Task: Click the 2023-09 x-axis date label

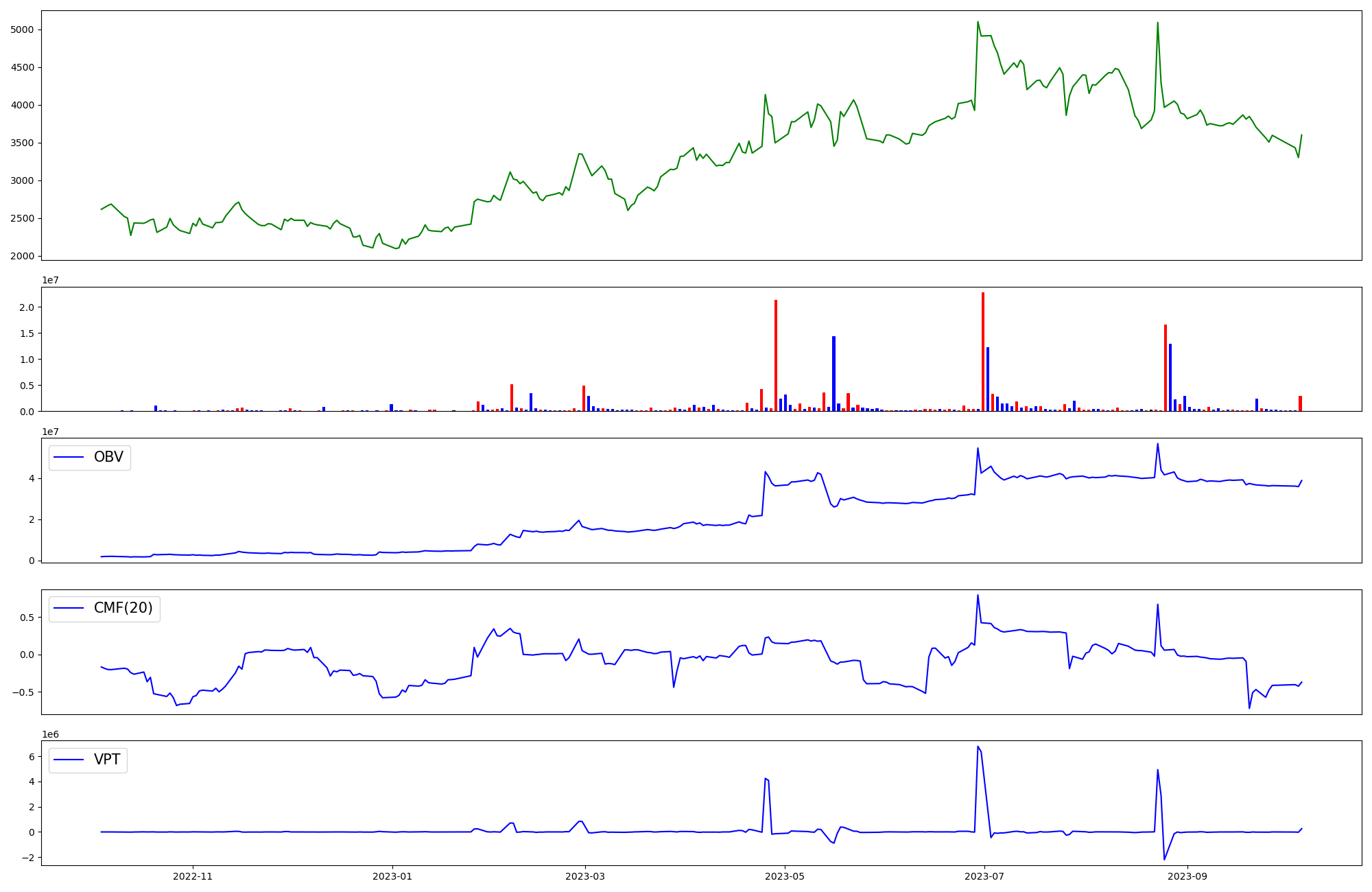Action: [1187, 876]
